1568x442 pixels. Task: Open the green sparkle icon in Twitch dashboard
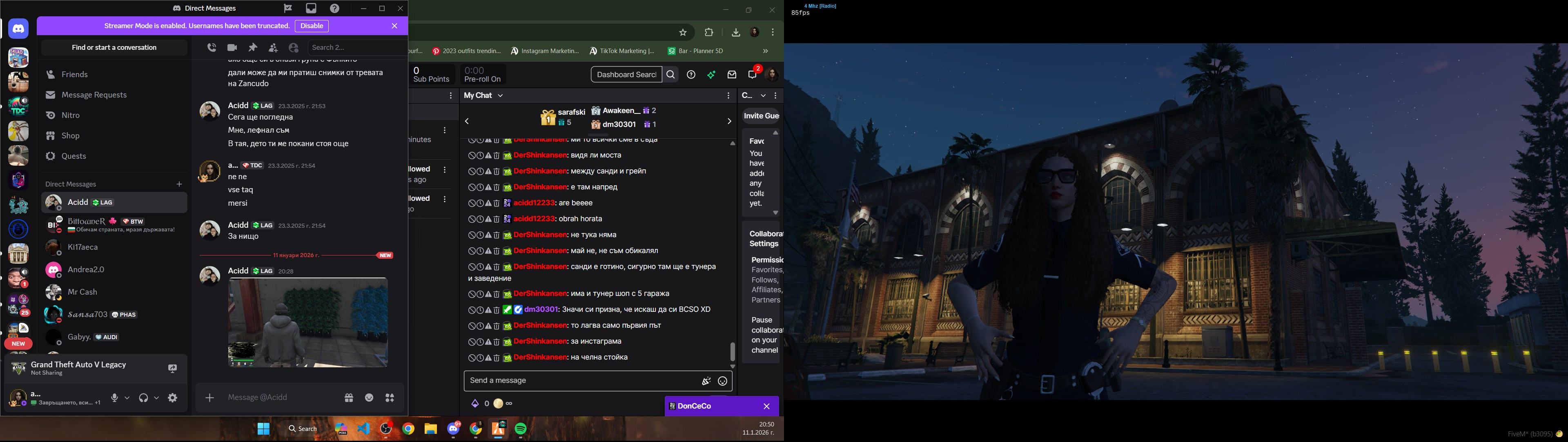point(711,75)
